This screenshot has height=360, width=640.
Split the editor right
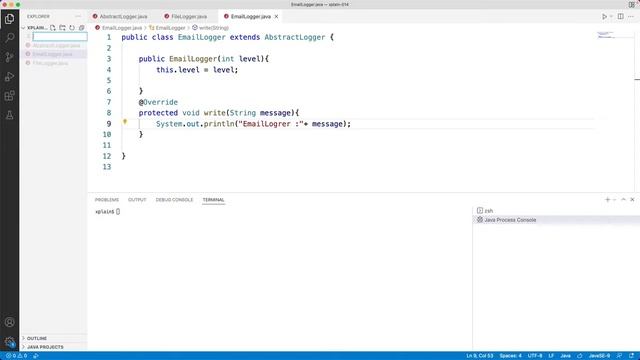pyautogui.click(x=620, y=16)
